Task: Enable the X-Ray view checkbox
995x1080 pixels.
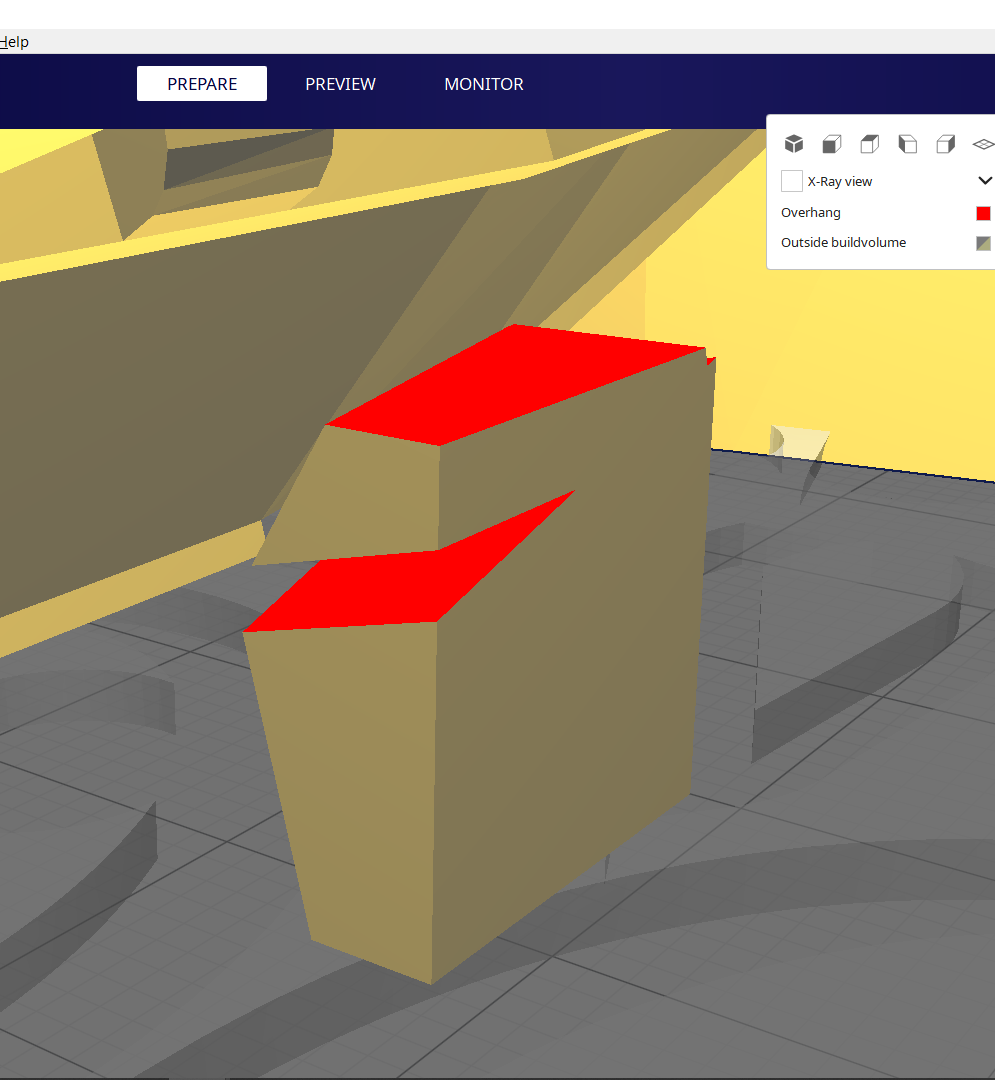Action: 792,181
